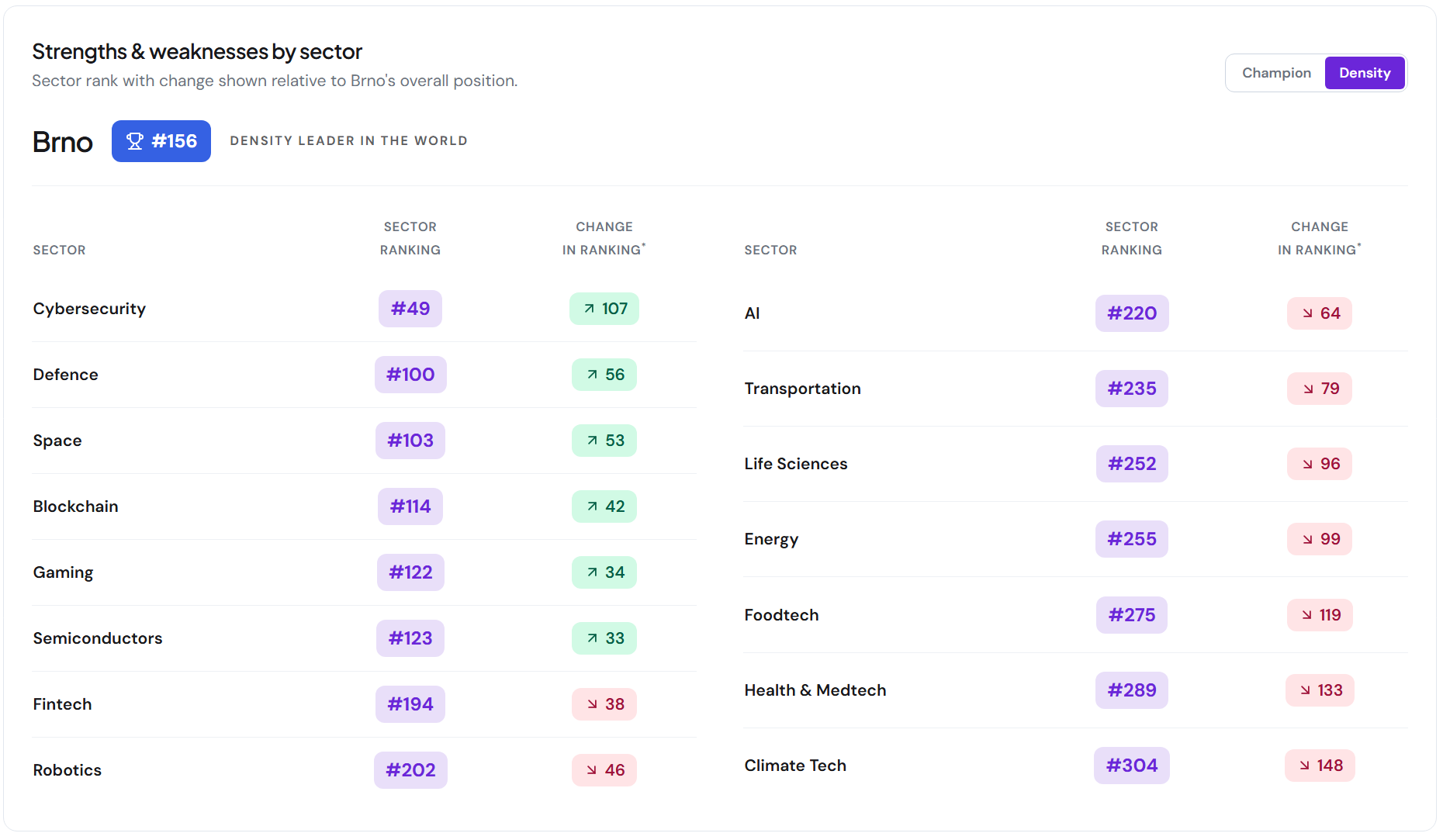Click the left table Sector Ranking header
1443x840 pixels.
pyautogui.click(x=410, y=238)
